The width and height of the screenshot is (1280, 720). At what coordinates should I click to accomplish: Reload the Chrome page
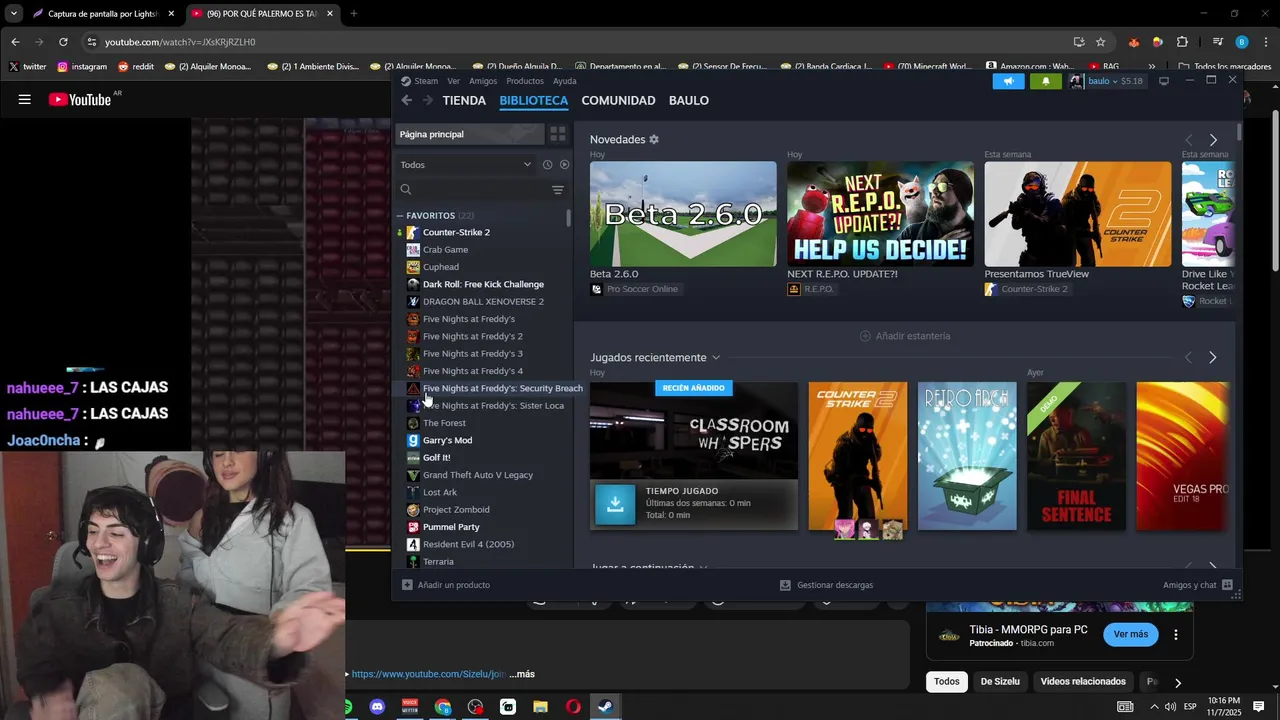pos(63,42)
